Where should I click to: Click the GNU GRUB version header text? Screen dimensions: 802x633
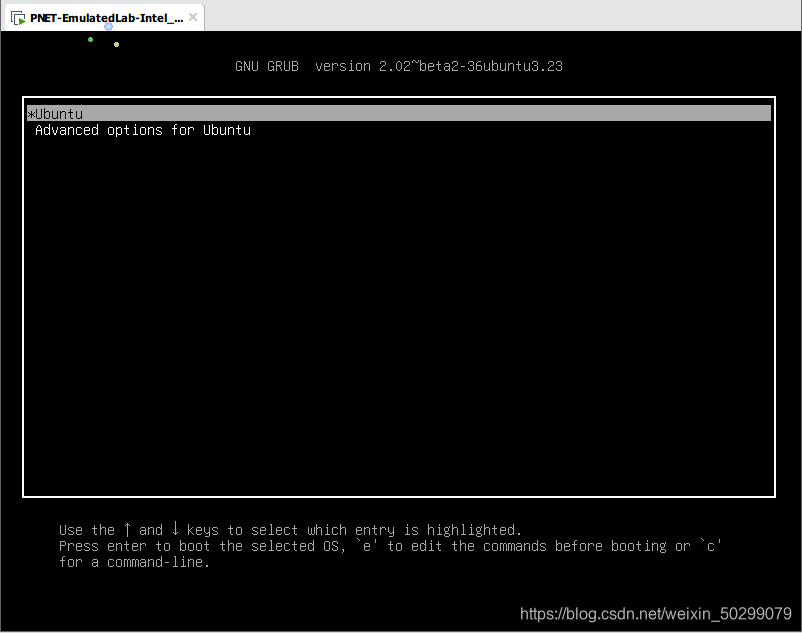pos(399,66)
